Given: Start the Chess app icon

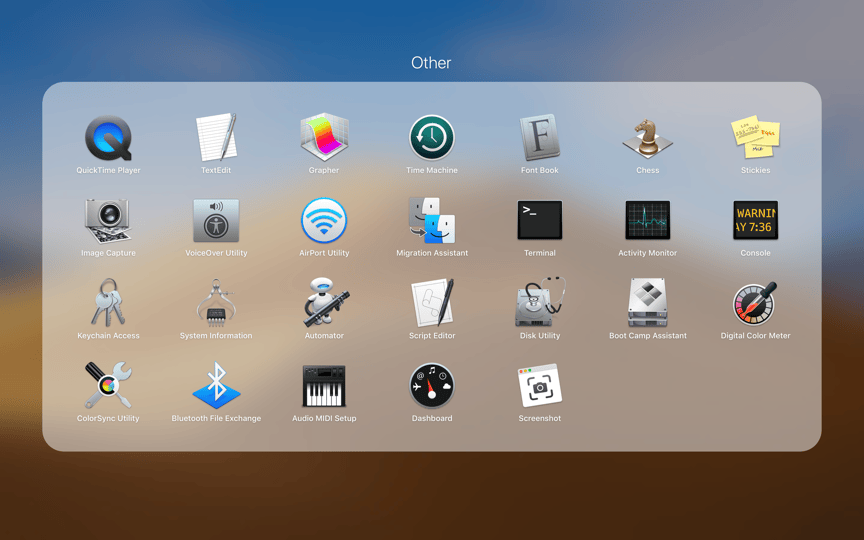Looking at the screenshot, I should coord(647,137).
